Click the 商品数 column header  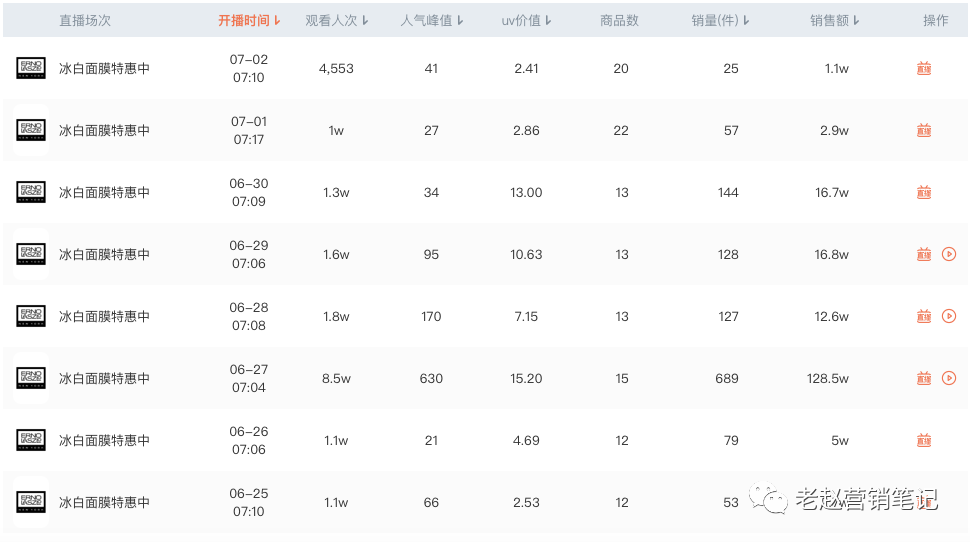[x=620, y=21]
